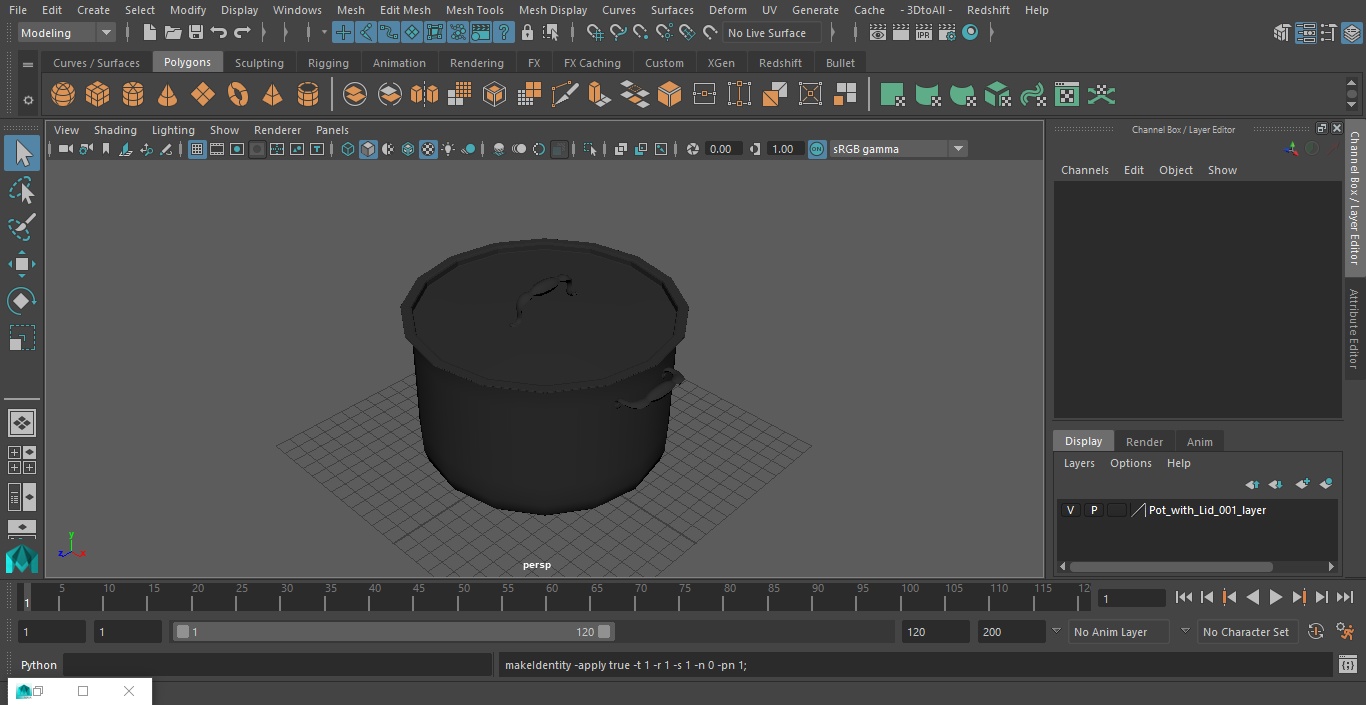Click the Play forwards button
The image size is (1366, 705).
click(x=1275, y=597)
